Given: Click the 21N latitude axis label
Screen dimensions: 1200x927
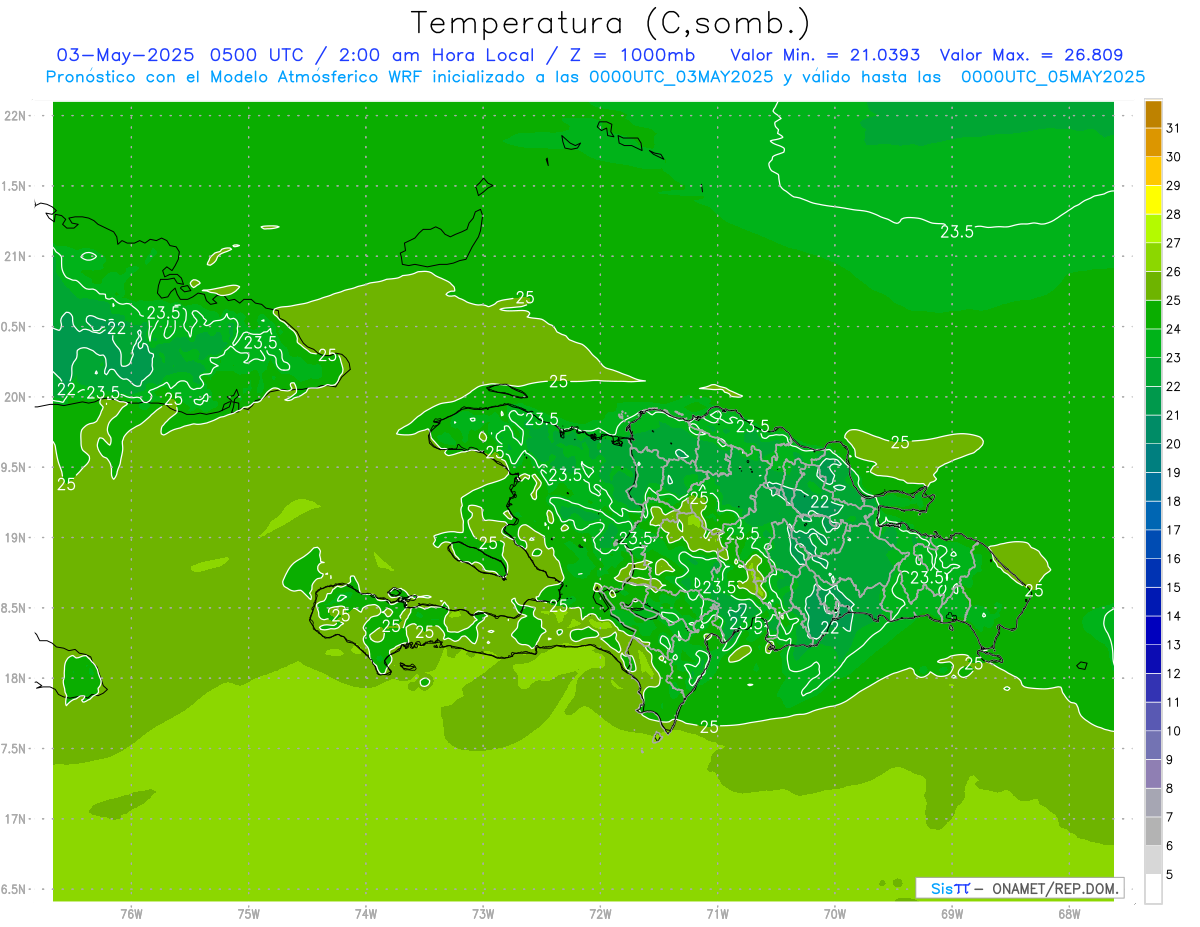Looking at the screenshot, I should [x=17, y=256].
